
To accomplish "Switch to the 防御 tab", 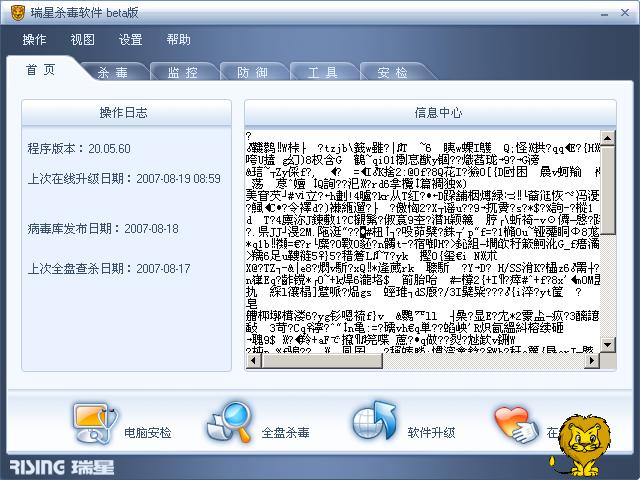I will [x=253, y=73].
